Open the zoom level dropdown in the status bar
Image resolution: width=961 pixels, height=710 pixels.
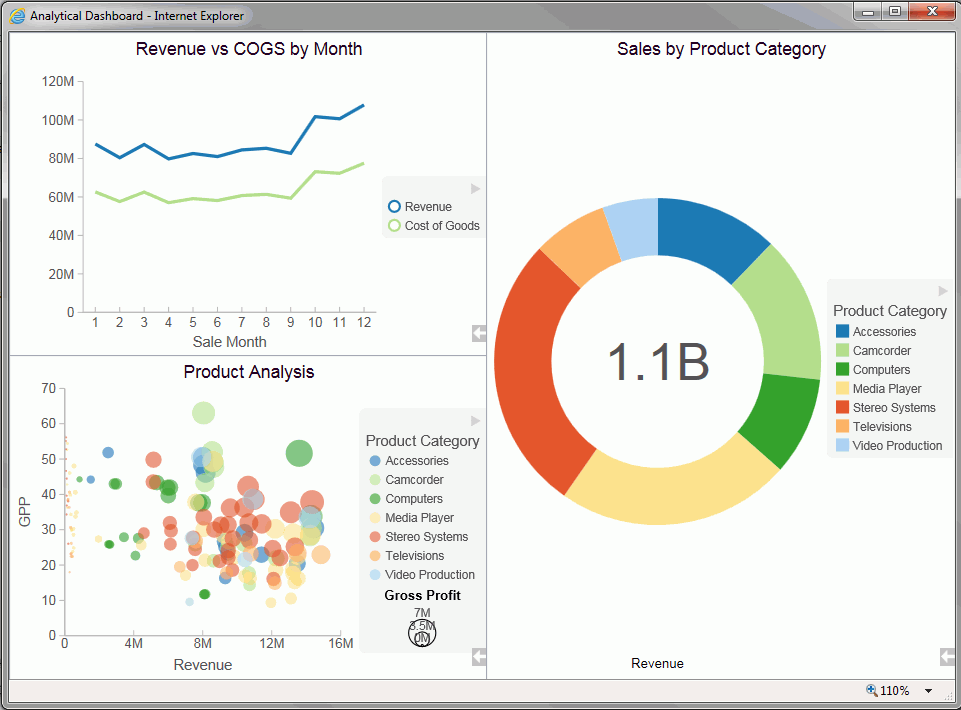[927, 690]
